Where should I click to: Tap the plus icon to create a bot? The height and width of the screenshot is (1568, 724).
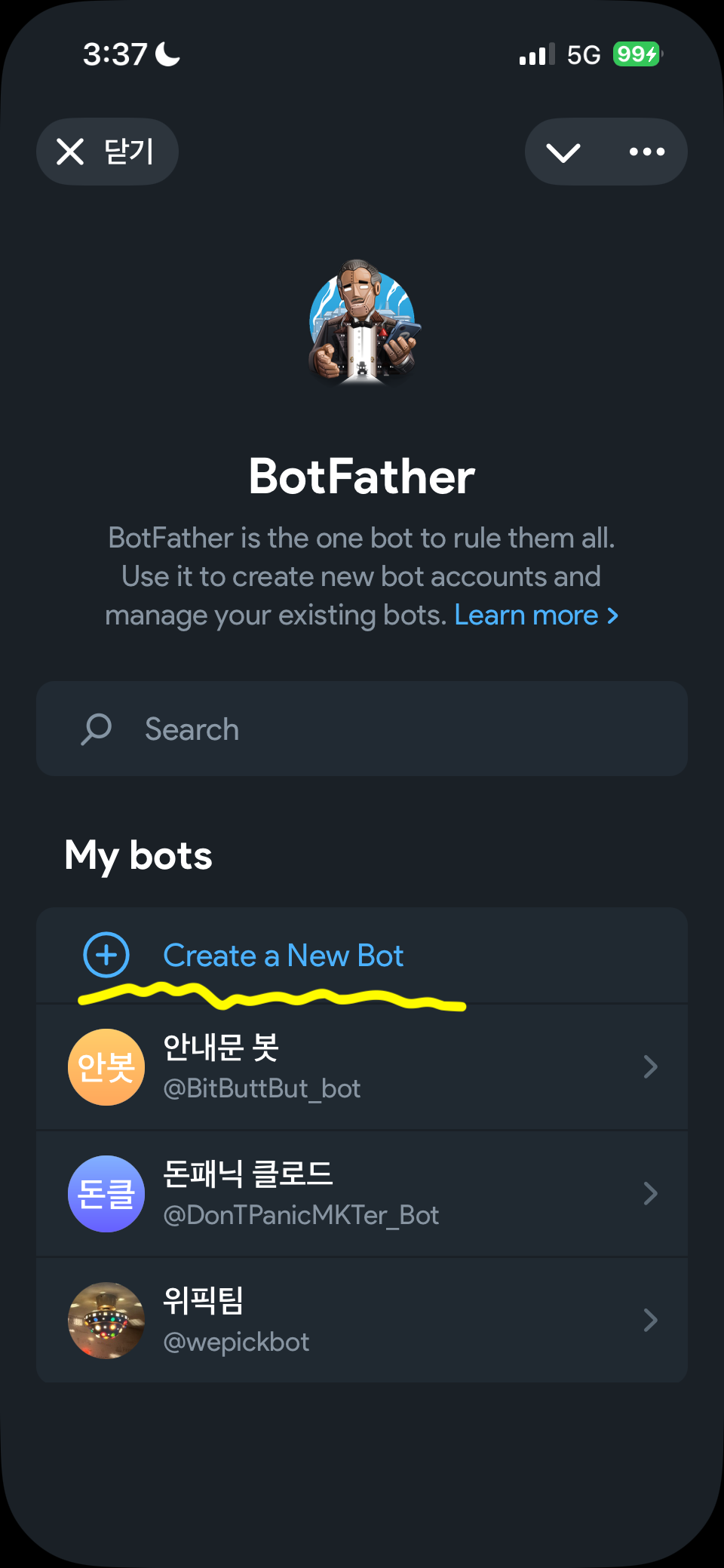[106, 955]
